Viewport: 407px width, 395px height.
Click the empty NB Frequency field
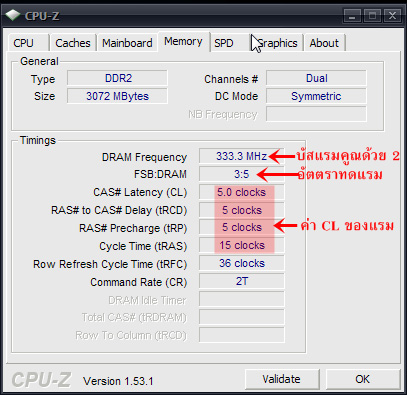[316, 114]
